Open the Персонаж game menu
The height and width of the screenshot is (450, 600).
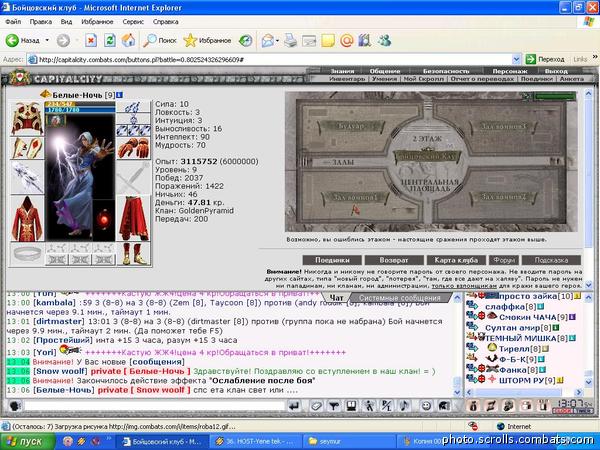(510, 71)
